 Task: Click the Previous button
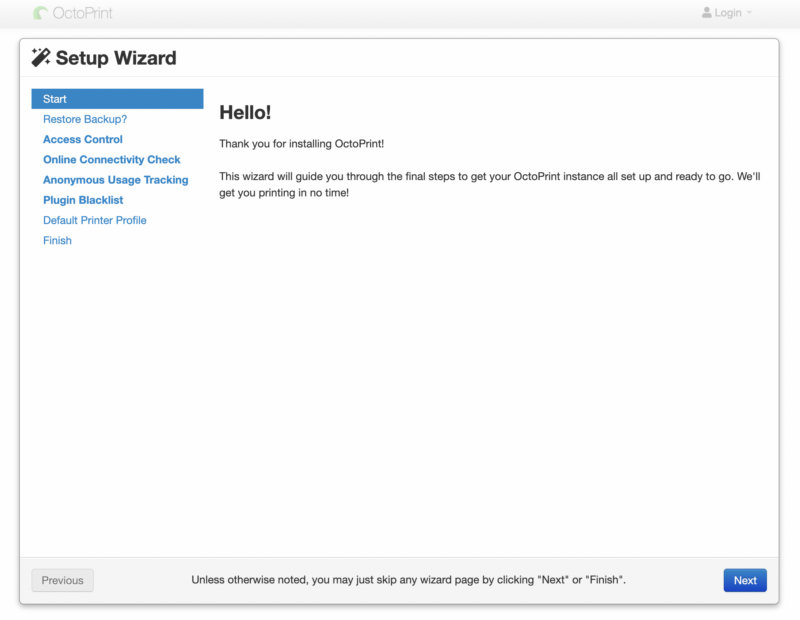point(62,580)
